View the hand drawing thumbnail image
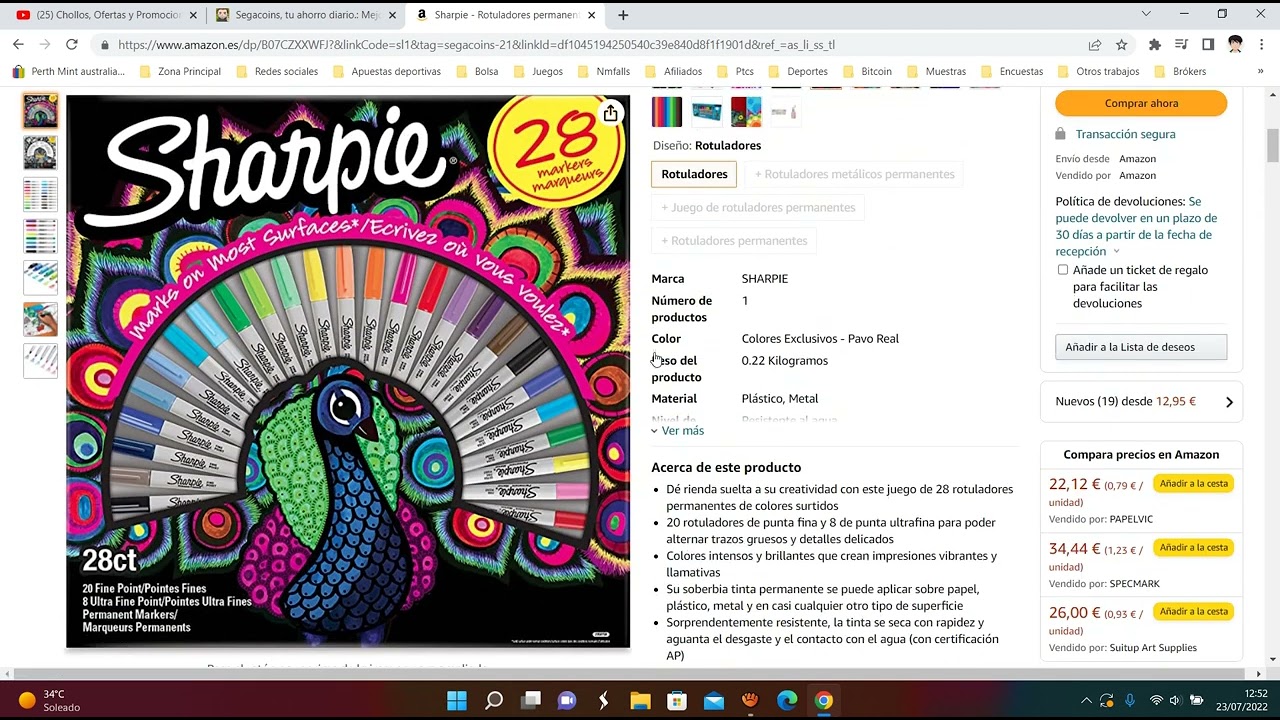Image resolution: width=1280 pixels, height=720 pixels. pyautogui.click(x=40, y=319)
